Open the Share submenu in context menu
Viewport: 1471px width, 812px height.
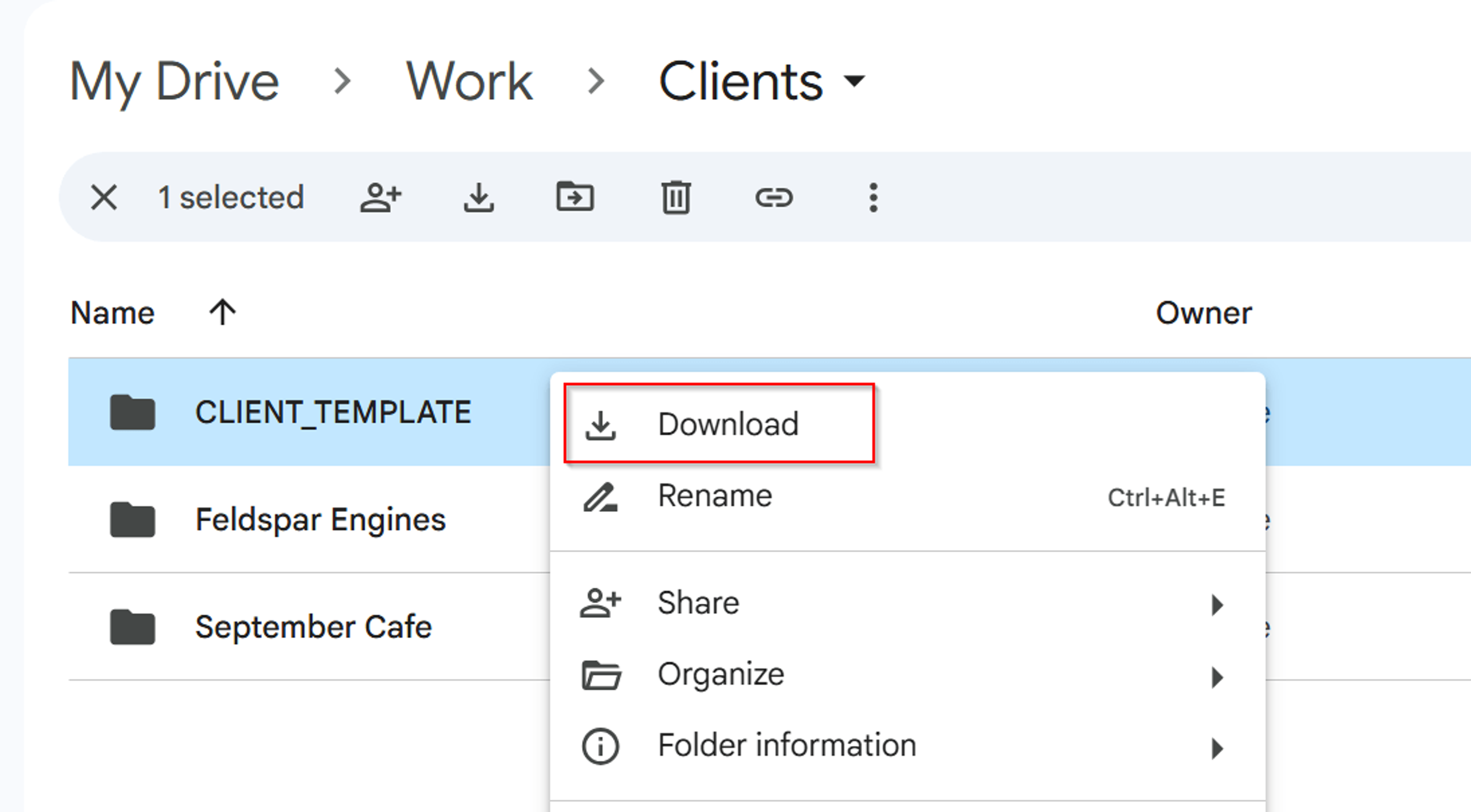click(x=907, y=603)
